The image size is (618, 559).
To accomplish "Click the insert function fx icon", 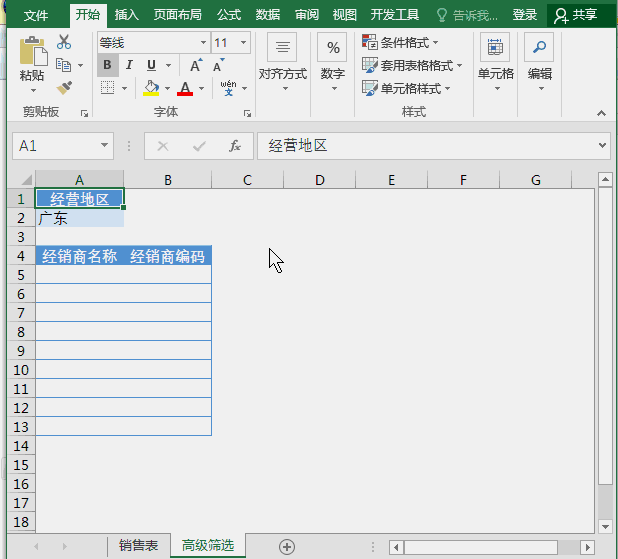I will coord(235,146).
